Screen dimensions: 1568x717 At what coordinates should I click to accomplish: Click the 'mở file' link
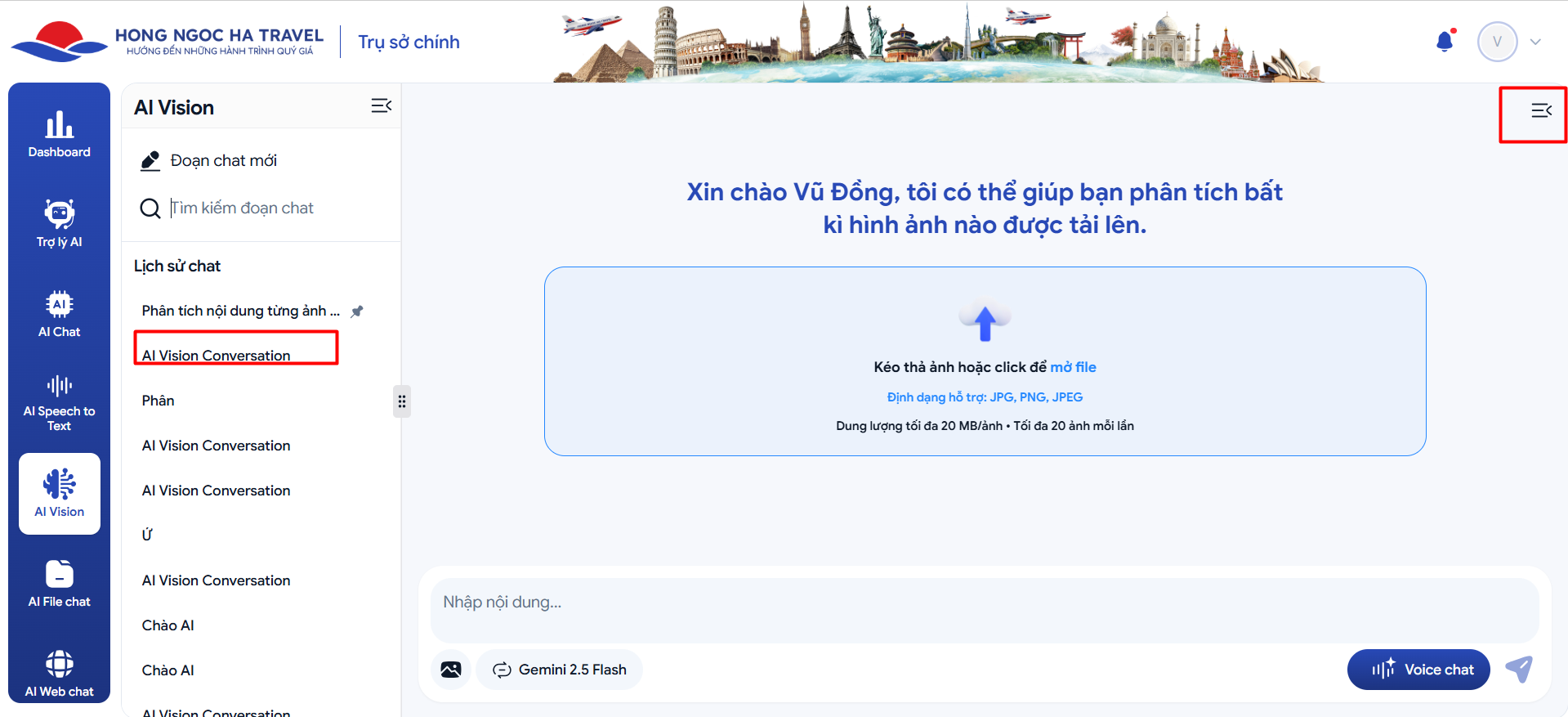[1073, 367]
